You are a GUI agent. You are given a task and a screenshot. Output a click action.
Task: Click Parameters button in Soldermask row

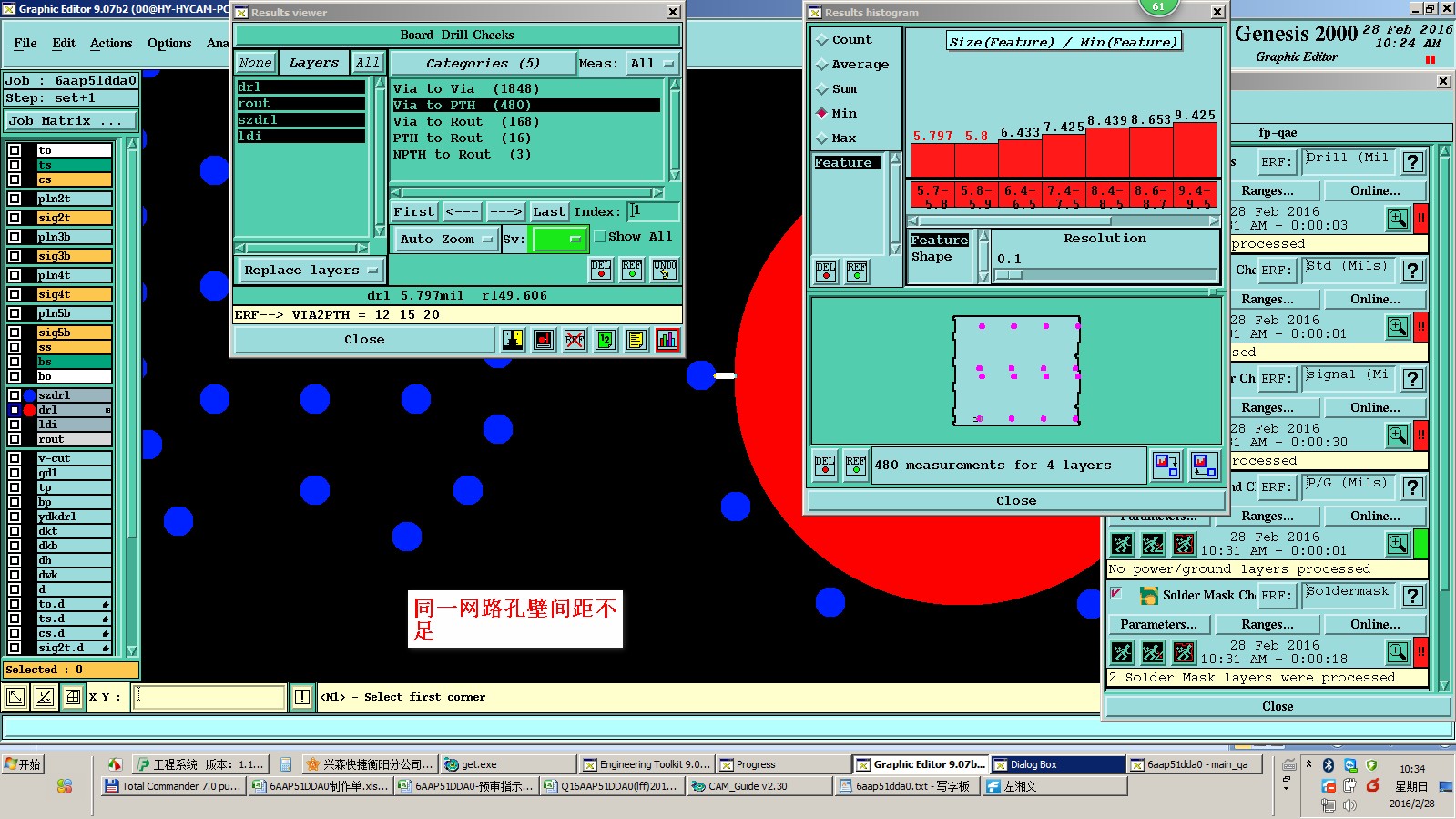click(x=1158, y=625)
